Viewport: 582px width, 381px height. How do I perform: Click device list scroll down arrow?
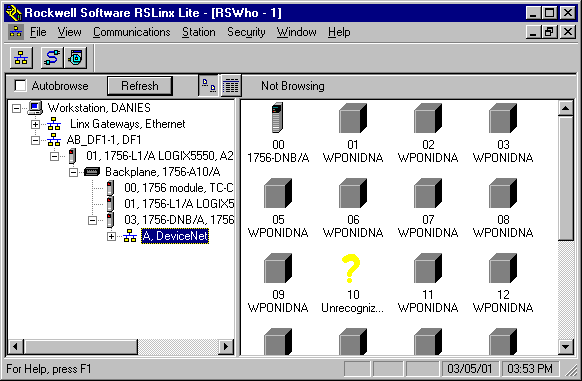[565, 347]
